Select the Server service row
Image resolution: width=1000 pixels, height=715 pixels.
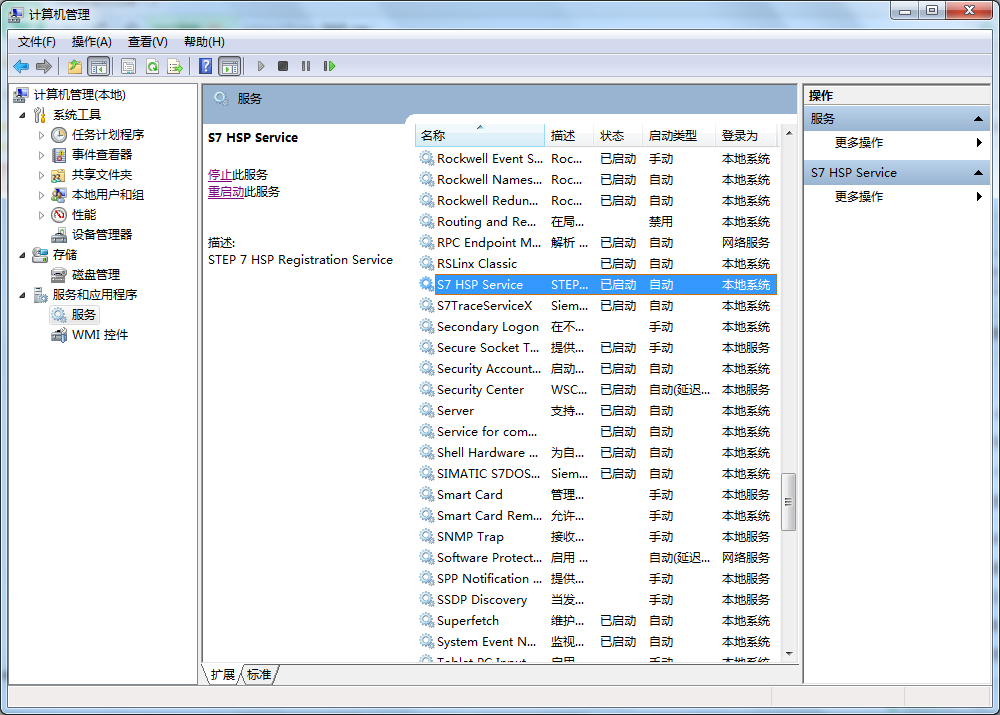(x=597, y=411)
